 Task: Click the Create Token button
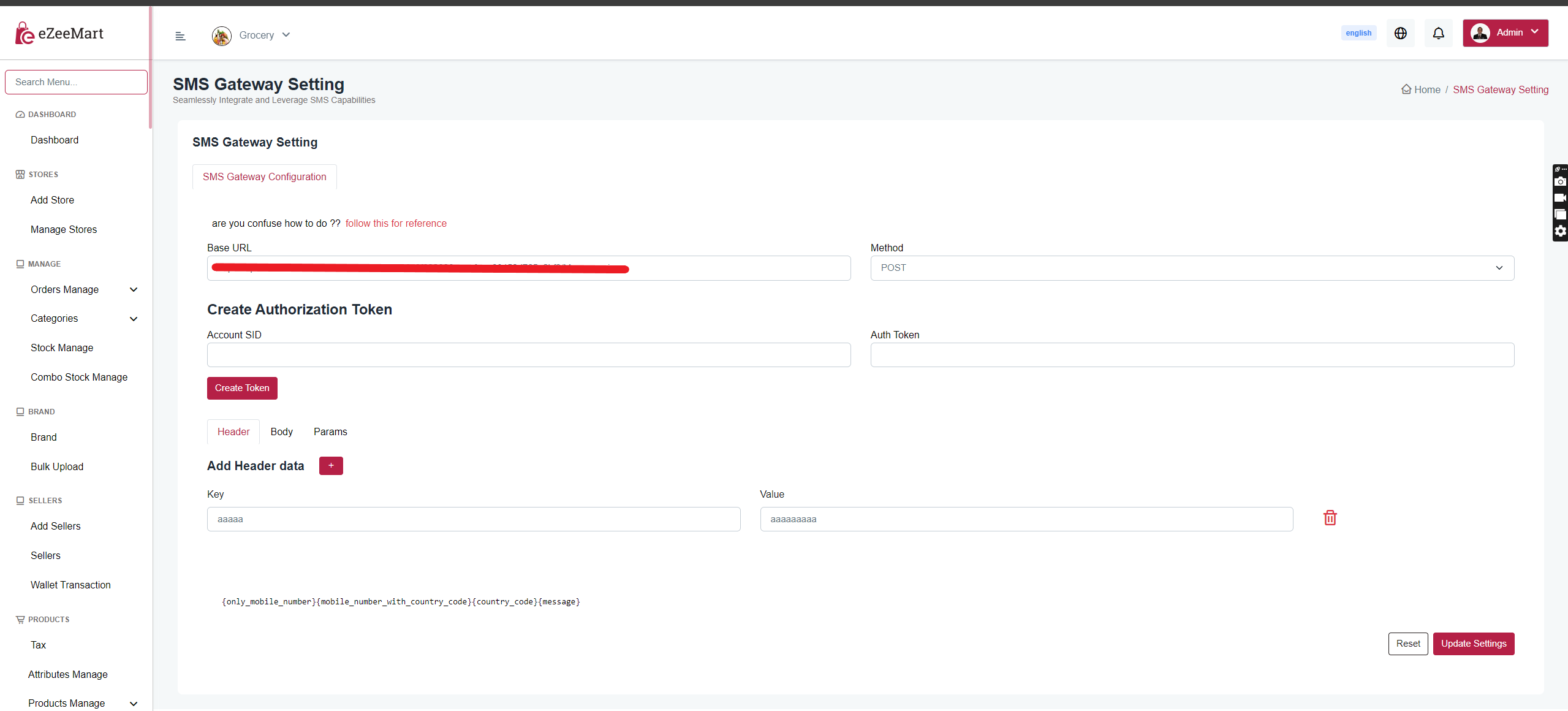point(242,389)
